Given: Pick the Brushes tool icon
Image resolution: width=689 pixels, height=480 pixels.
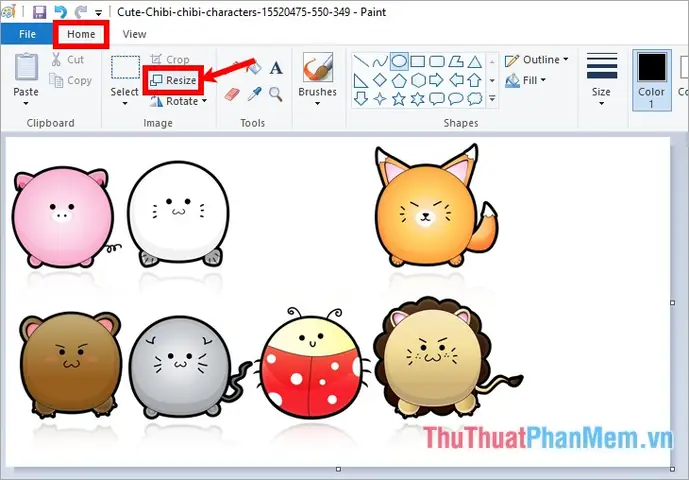Looking at the screenshot, I should 317,68.
